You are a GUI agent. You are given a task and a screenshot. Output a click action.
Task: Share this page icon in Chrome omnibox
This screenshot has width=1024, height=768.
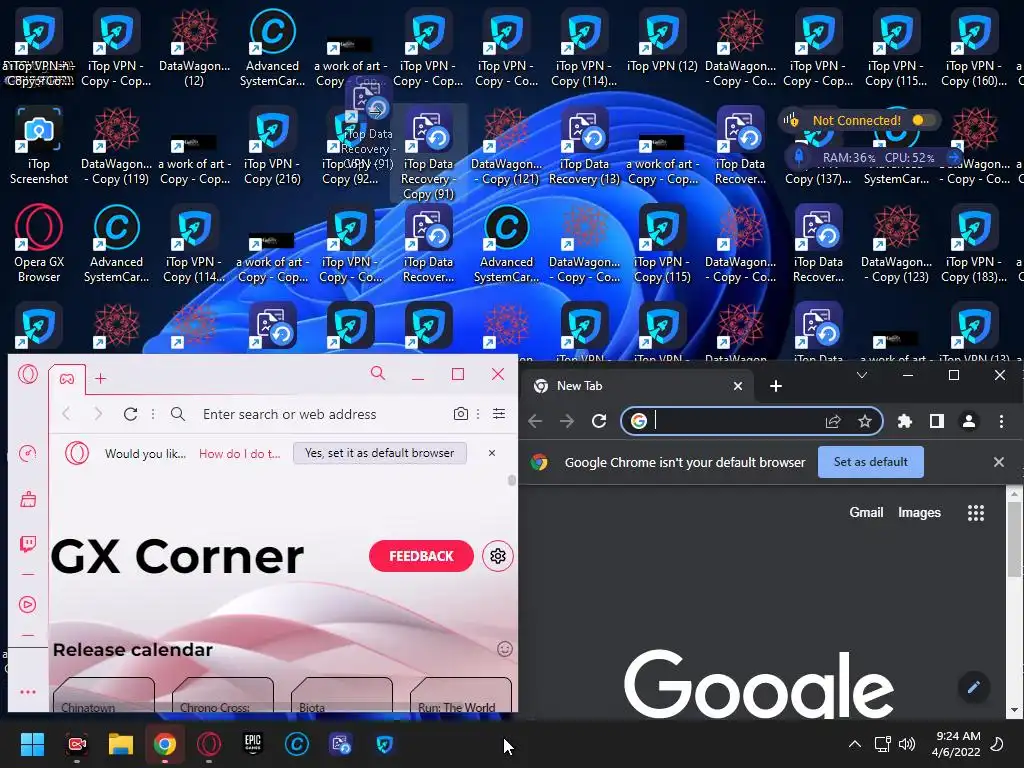[833, 421]
